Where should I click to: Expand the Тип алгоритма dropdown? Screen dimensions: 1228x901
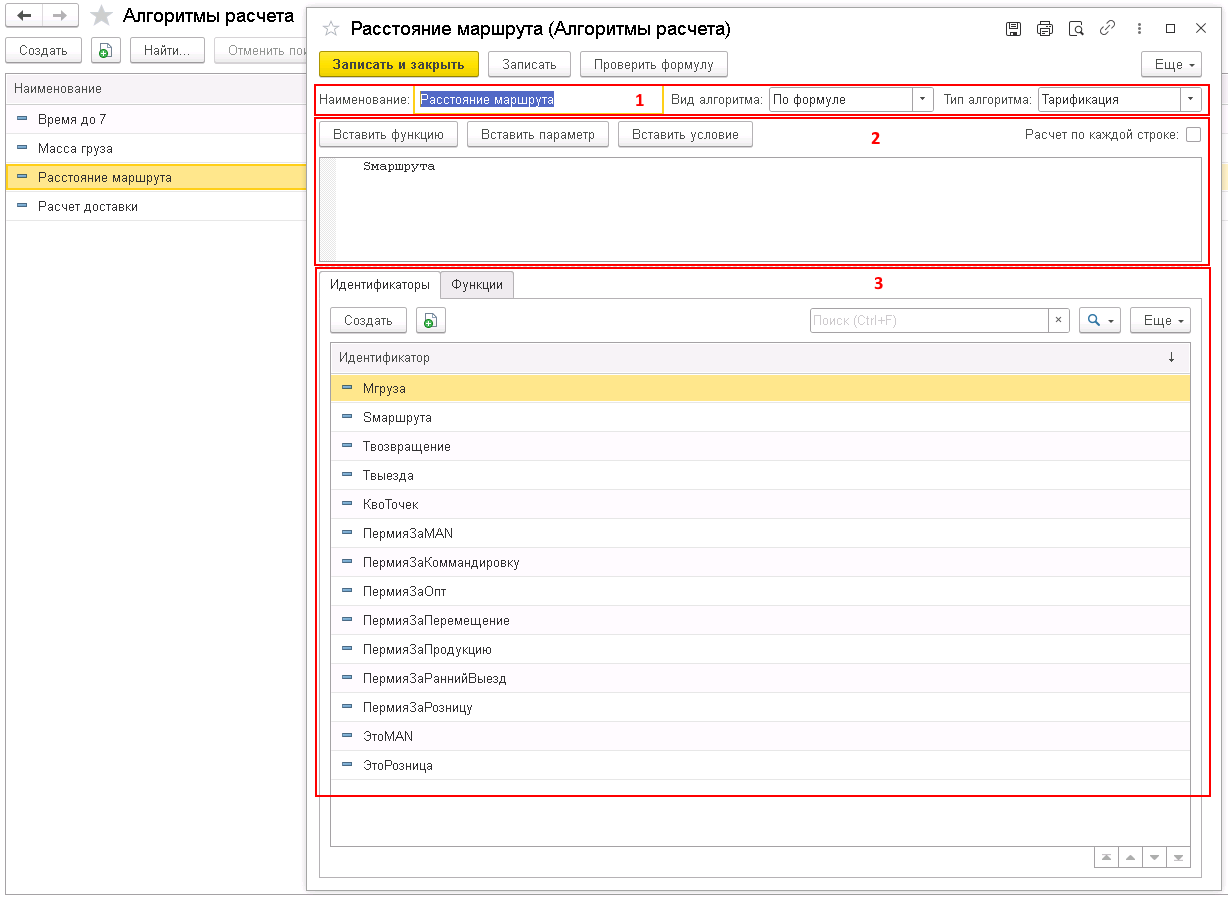[1190, 100]
